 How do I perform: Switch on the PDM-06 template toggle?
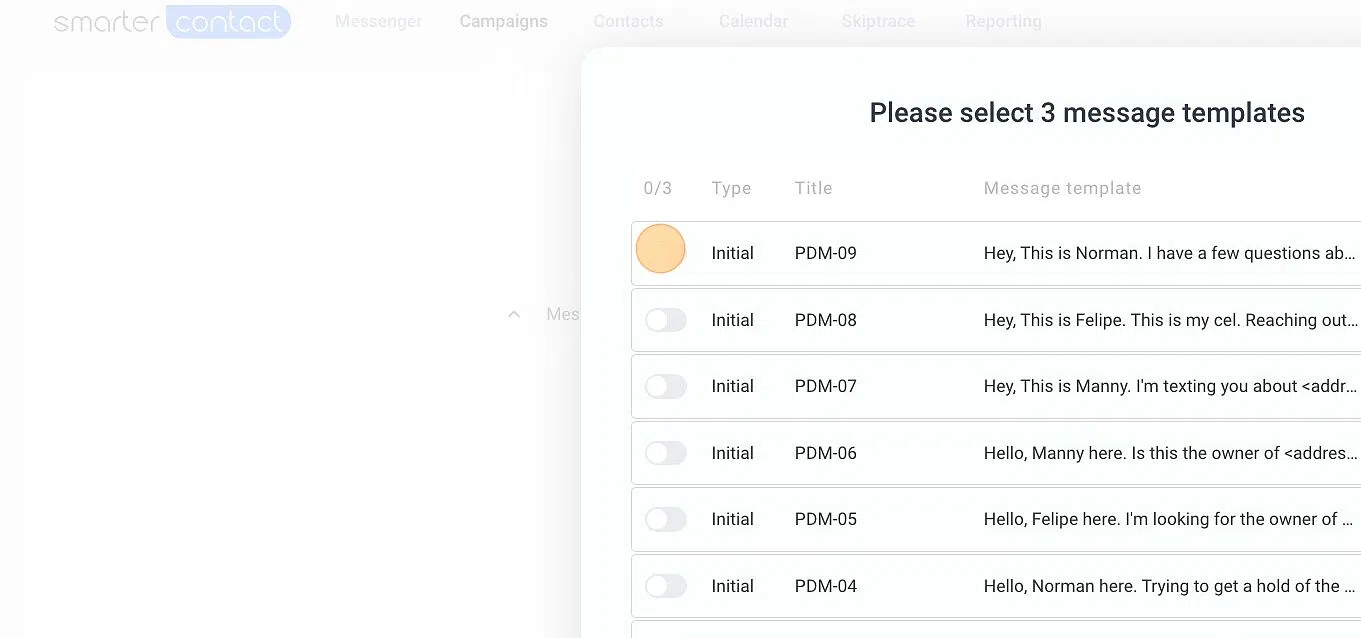[665, 453]
